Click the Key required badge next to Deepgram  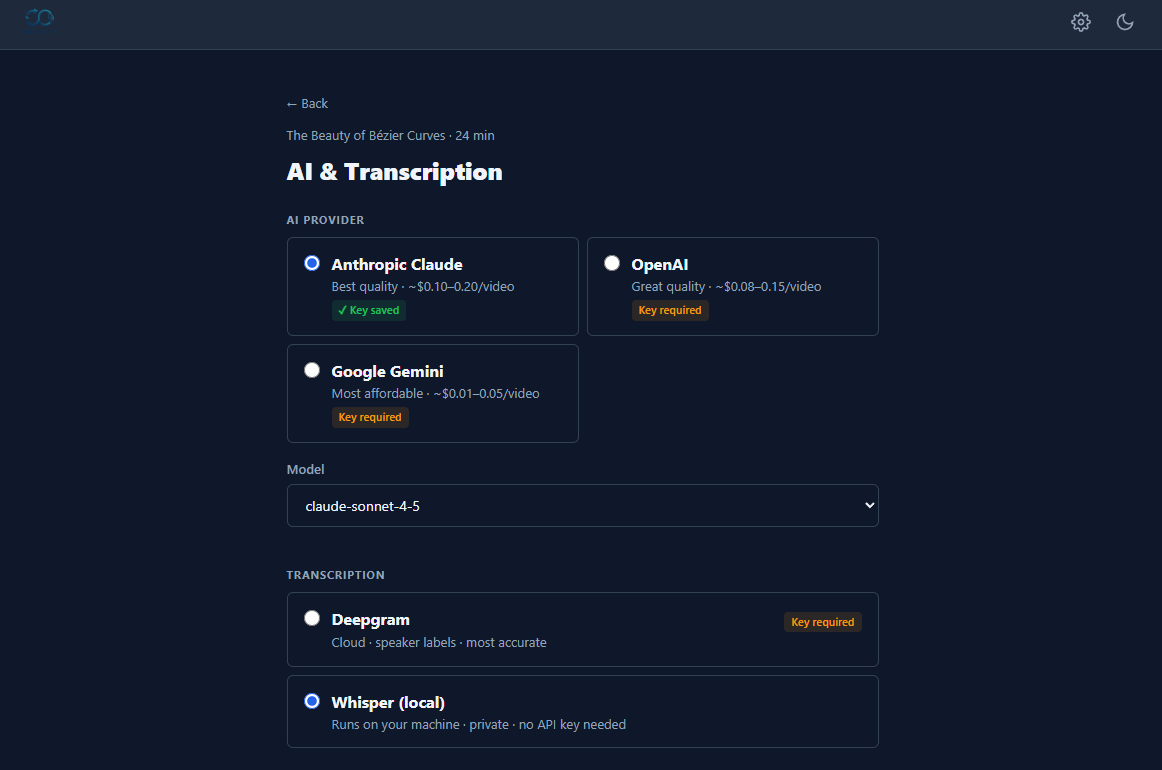tap(822, 621)
